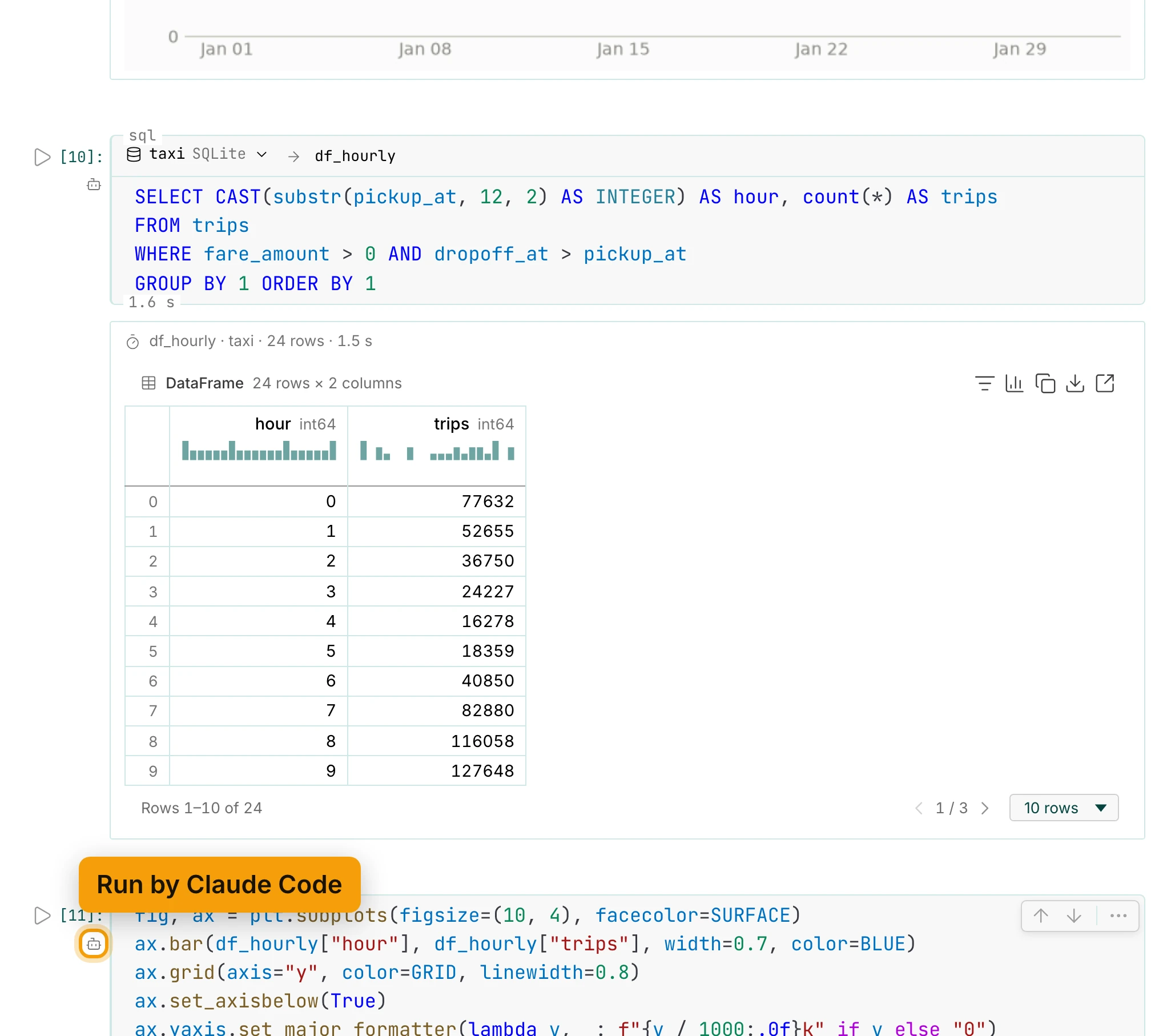Move cell 11 down
This screenshot has width=1167, height=1036.
click(1074, 916)
